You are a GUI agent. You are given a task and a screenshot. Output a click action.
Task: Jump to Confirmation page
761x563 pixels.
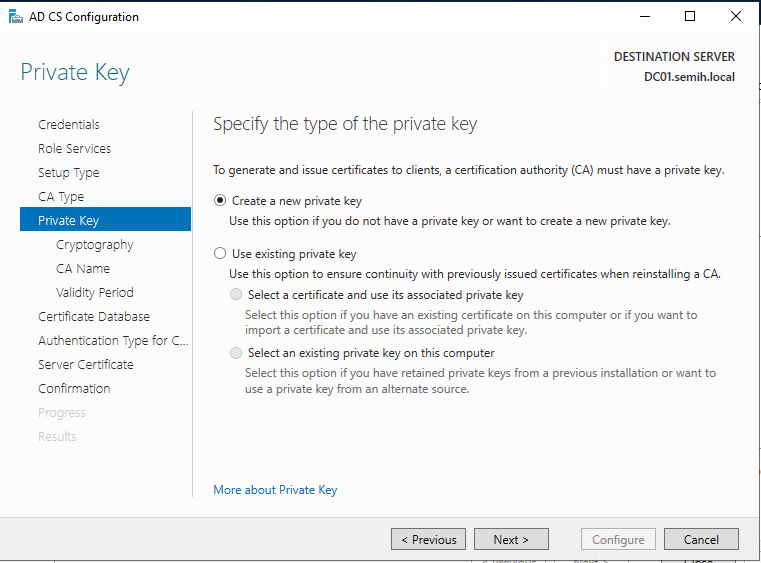pos(74,388)
